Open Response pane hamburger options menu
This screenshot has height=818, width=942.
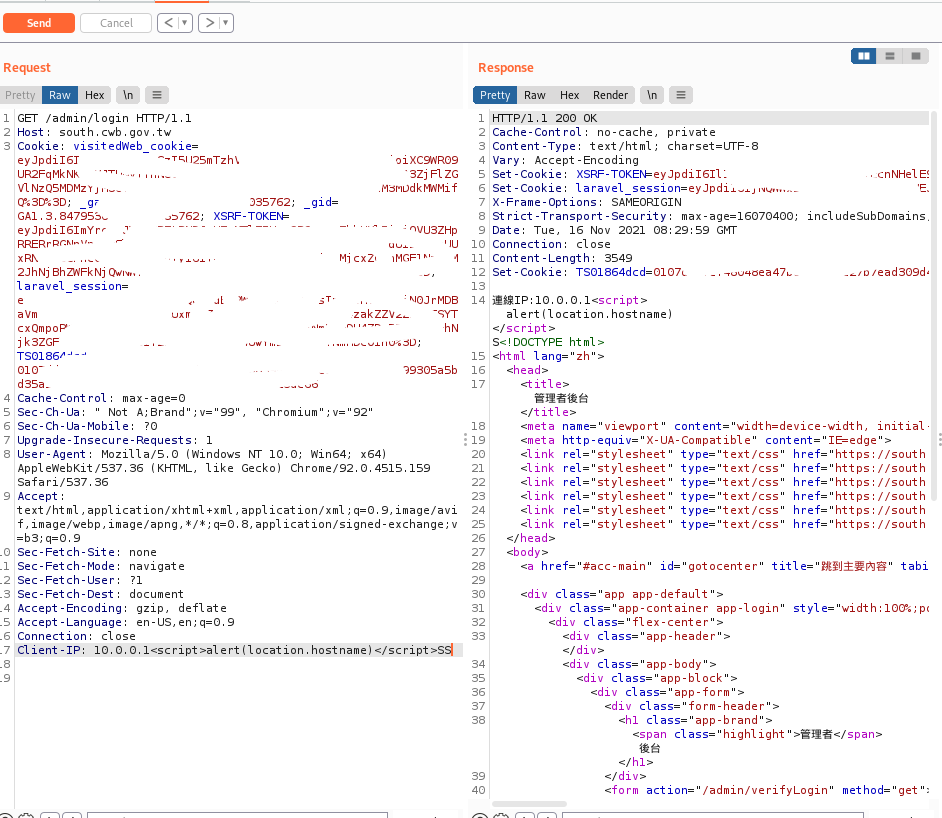(681, 95)
